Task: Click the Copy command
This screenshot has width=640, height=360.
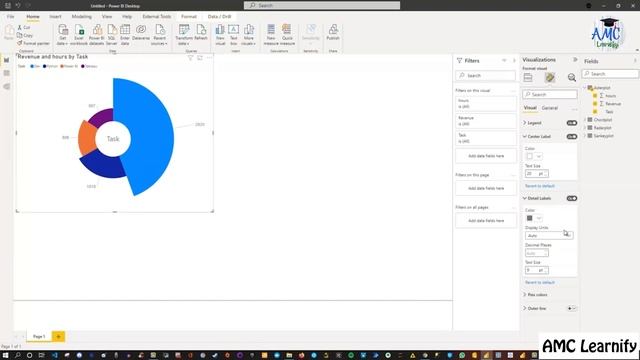Action: click(24, 36)
